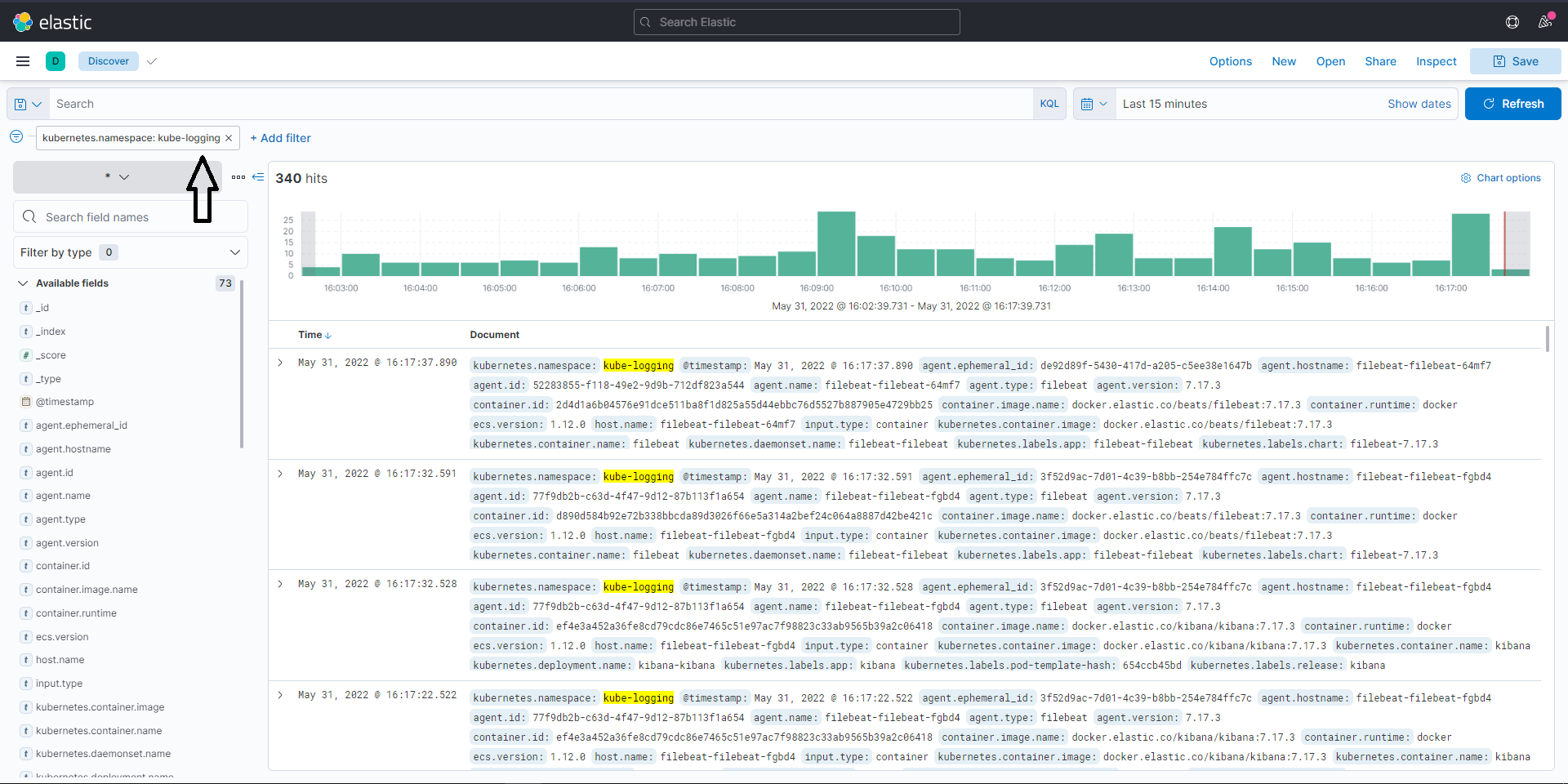Click Last 15 minutes time range

coord(1165,104)
